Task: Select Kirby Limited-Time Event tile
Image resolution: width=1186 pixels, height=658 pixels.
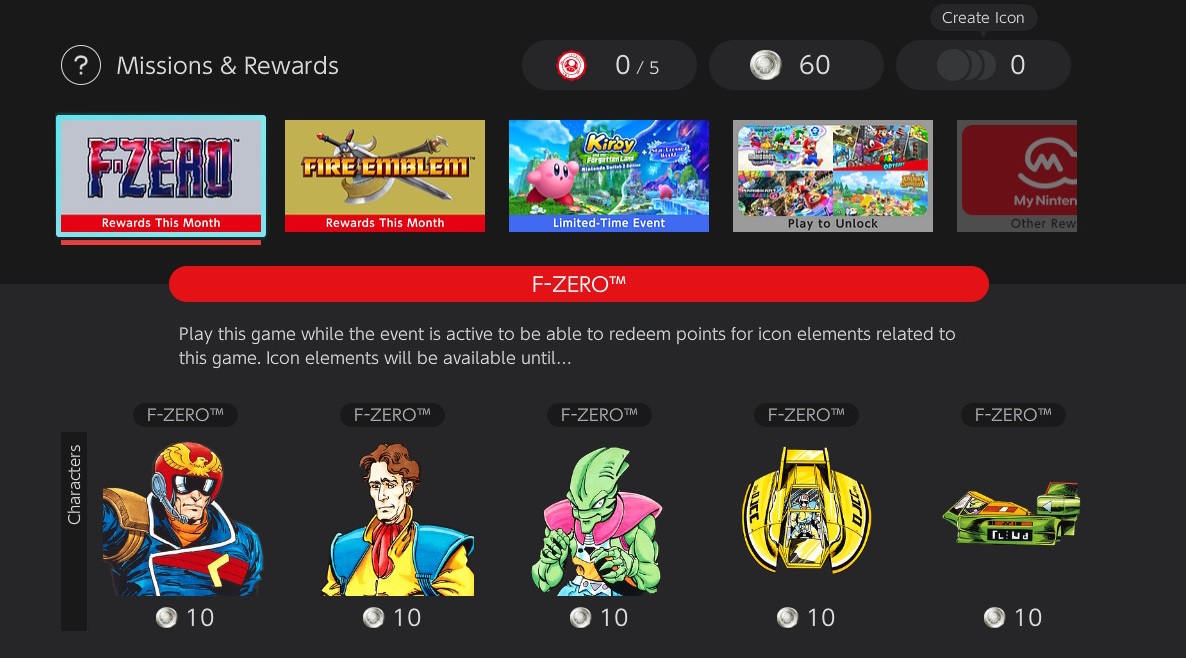Action: 609,175
